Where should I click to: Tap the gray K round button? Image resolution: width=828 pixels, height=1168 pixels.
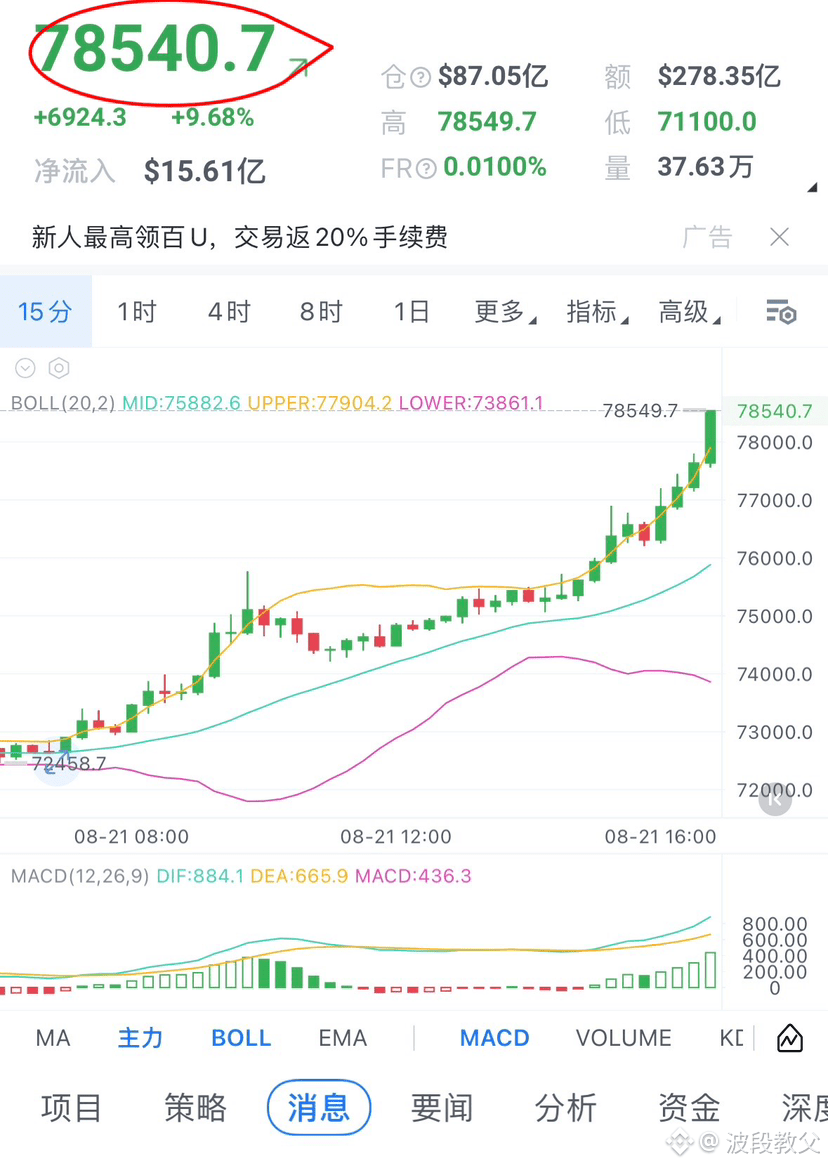click(775, 799)
